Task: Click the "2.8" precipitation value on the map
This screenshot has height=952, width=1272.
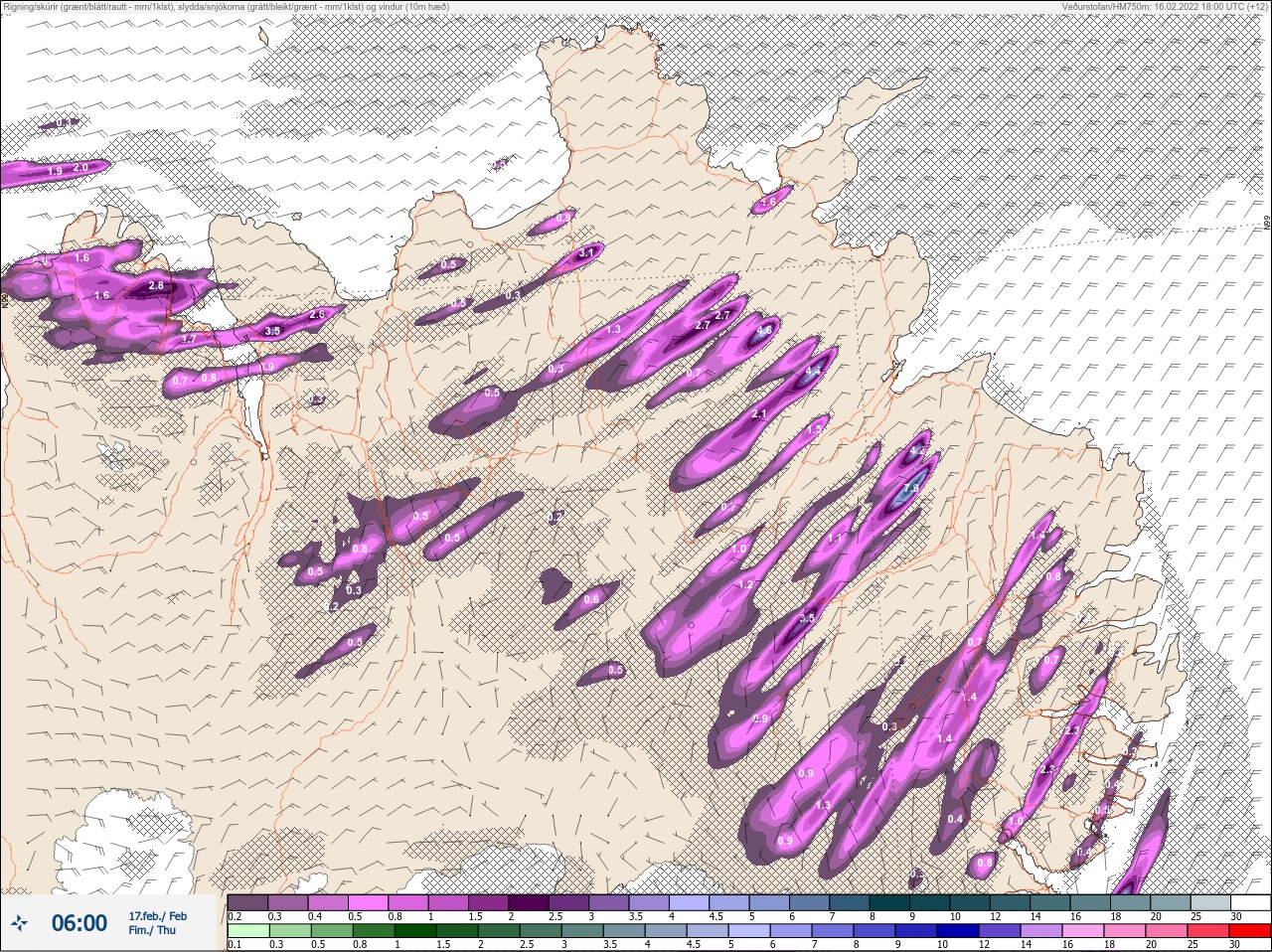Action: pyautogui.click(x=156, y=286)
